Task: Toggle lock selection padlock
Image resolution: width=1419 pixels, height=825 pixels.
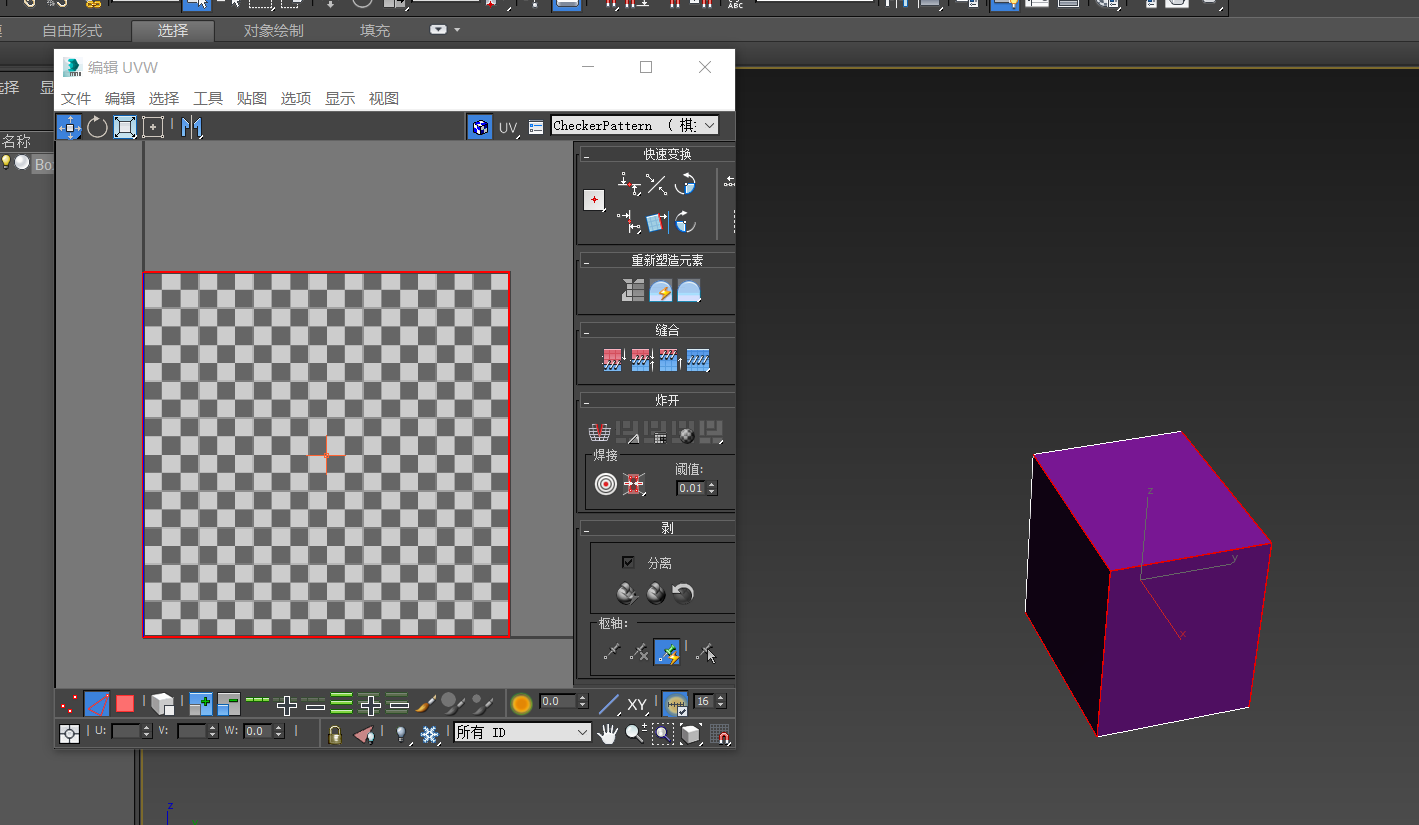Action: [x=335, y=734]
